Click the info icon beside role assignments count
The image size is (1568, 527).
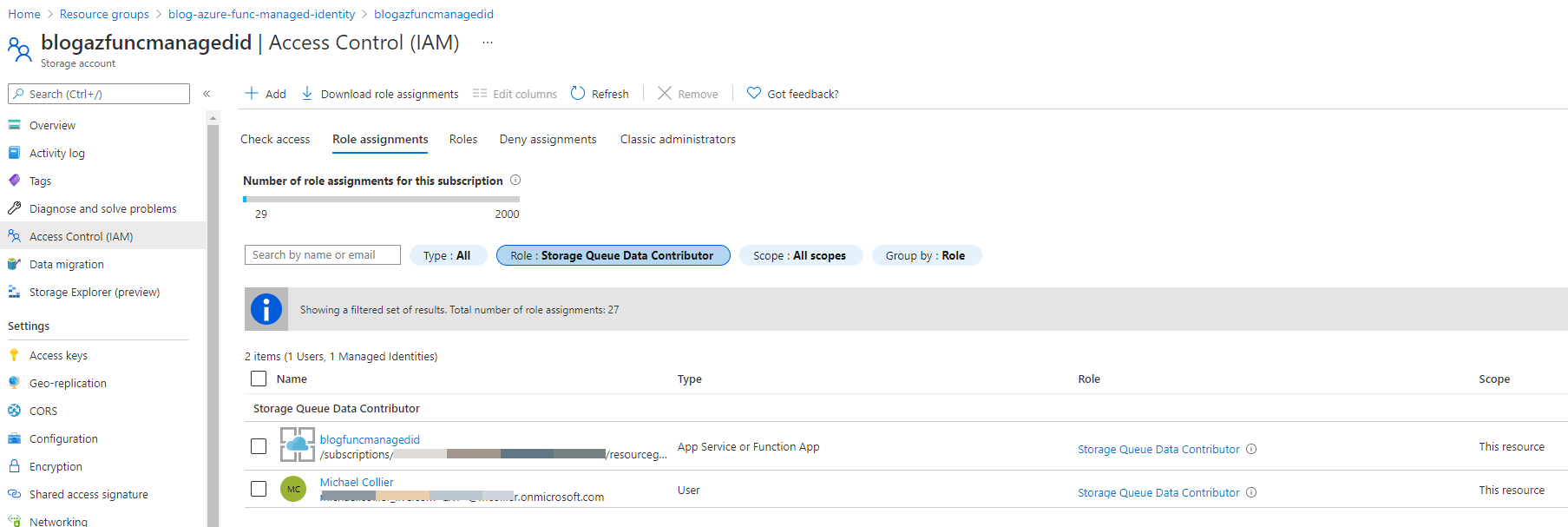[x=515, y=180]
